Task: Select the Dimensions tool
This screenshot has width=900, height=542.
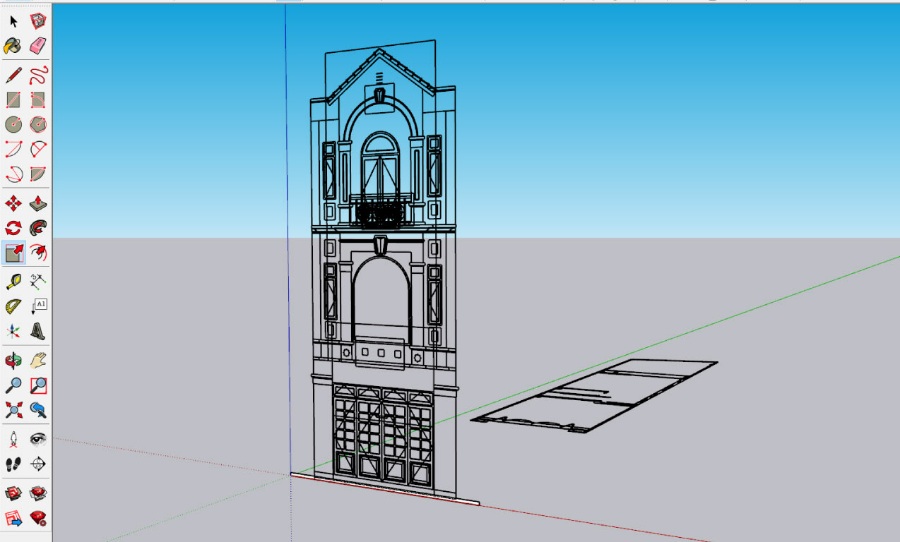Action: pos(38,282)
